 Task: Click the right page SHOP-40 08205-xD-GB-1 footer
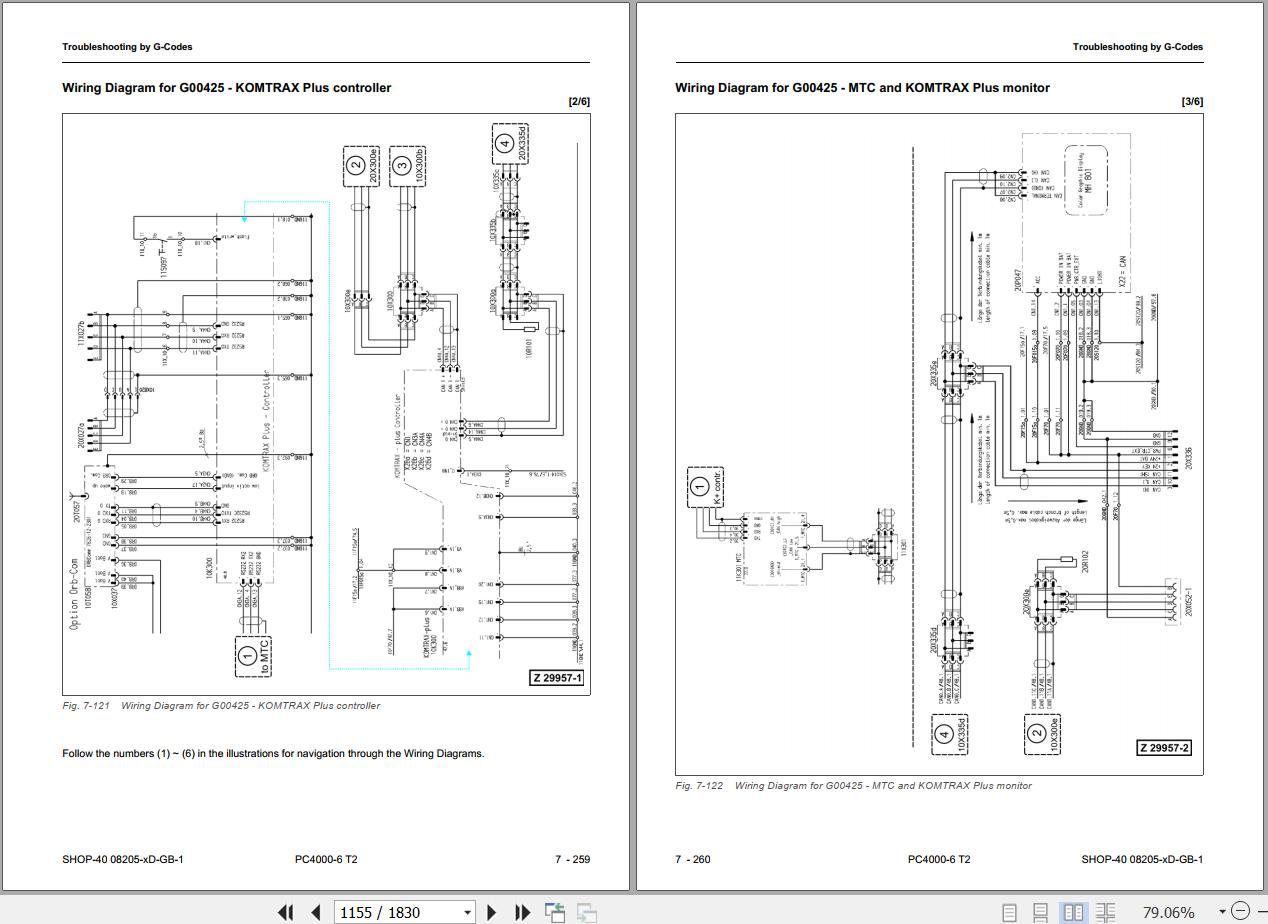pyautogui.click(x=1142, y=859)
